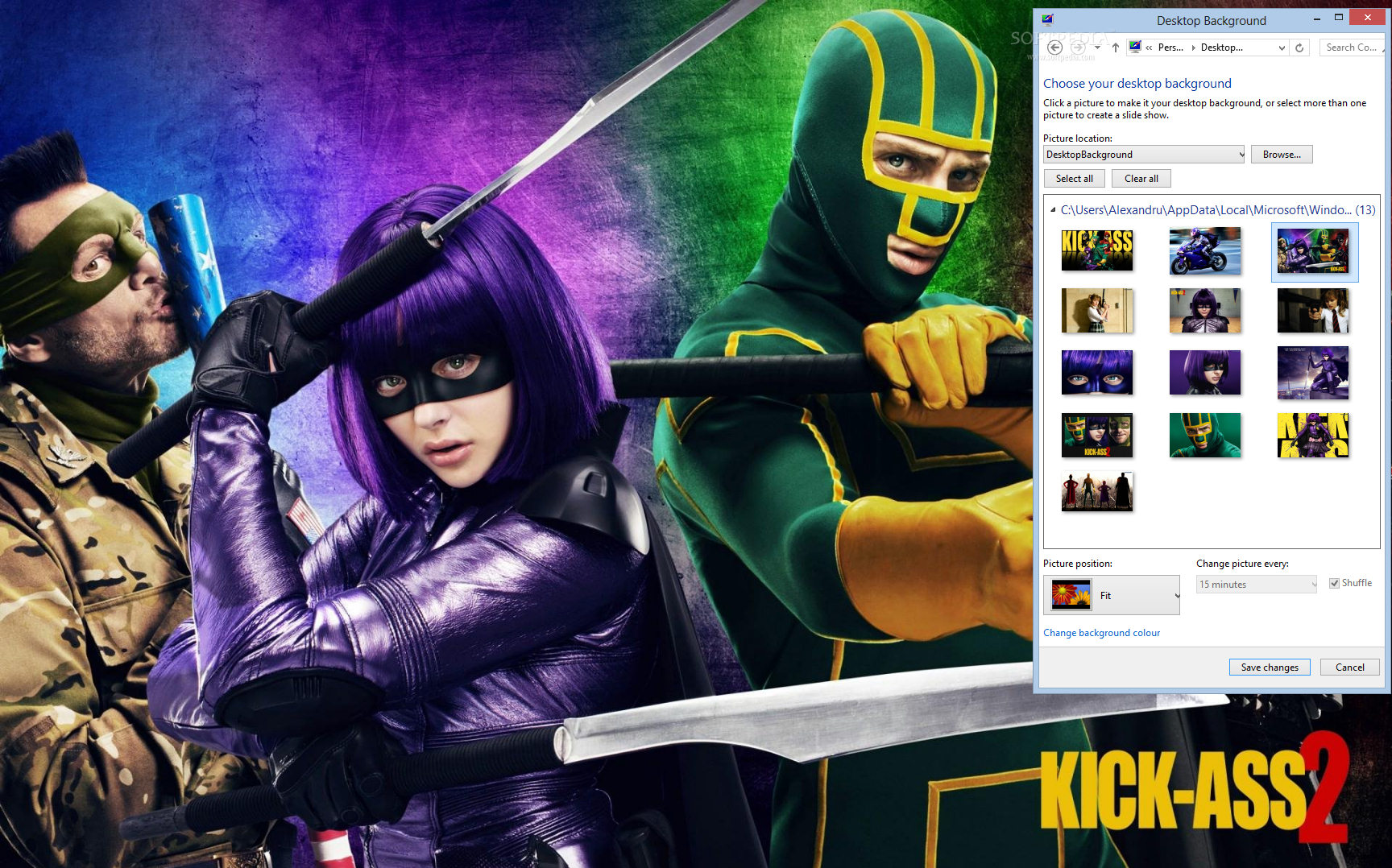Click the Desktop... breadcrumb segment

click(1221, 48)
